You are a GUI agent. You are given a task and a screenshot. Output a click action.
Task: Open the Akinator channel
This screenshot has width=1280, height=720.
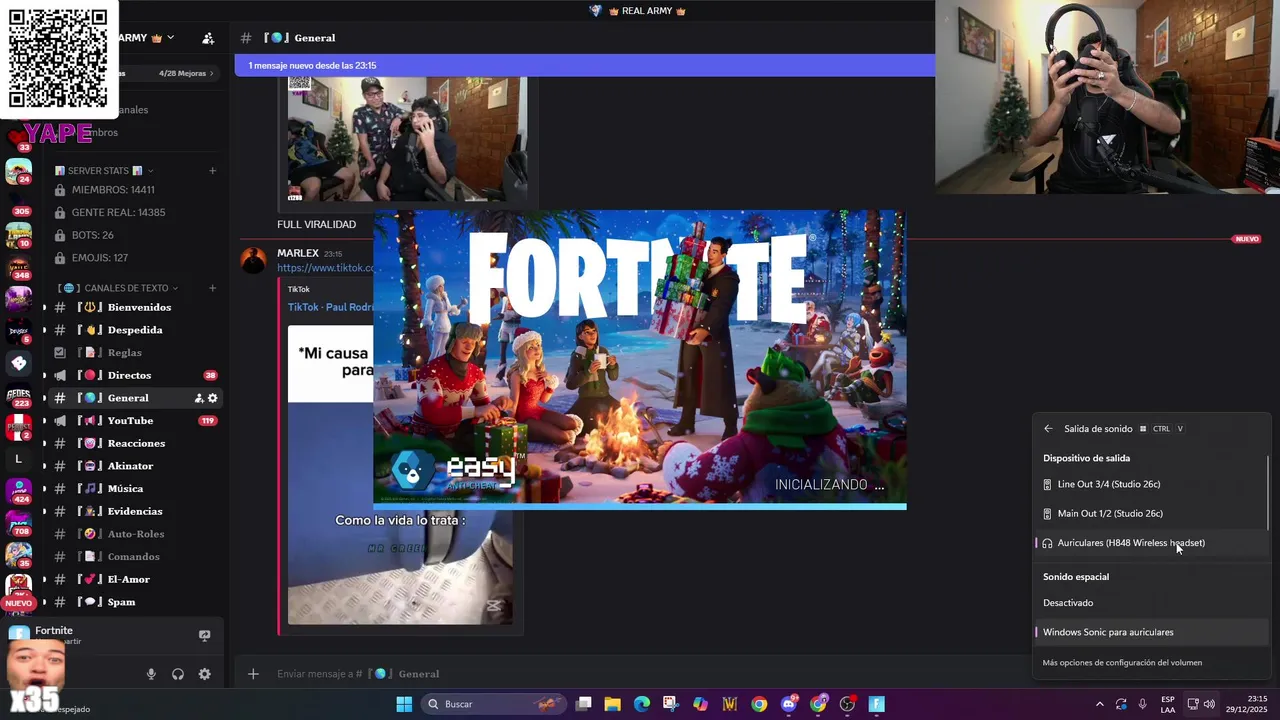[130, 466]
